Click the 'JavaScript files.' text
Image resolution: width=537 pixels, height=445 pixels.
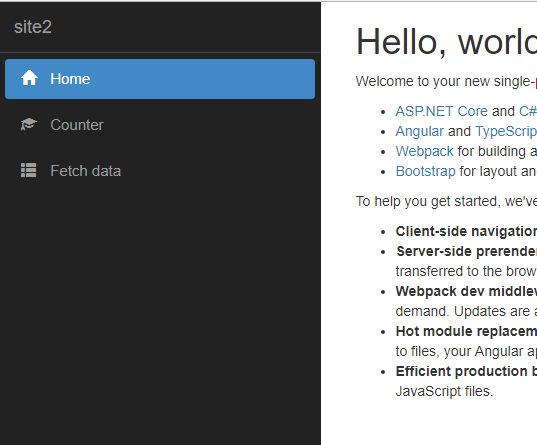coord(444,391)
